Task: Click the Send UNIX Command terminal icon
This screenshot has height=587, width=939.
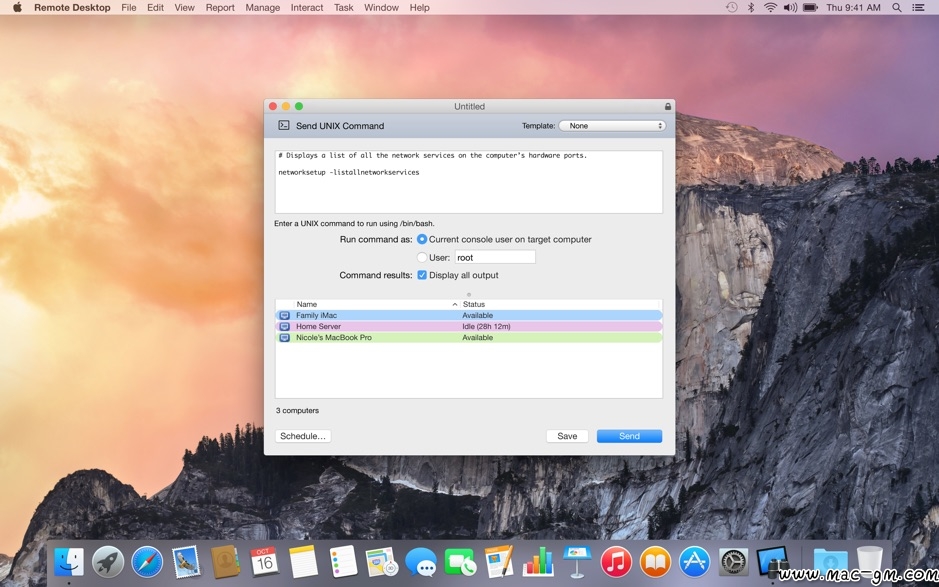Action: coord(284,125)
